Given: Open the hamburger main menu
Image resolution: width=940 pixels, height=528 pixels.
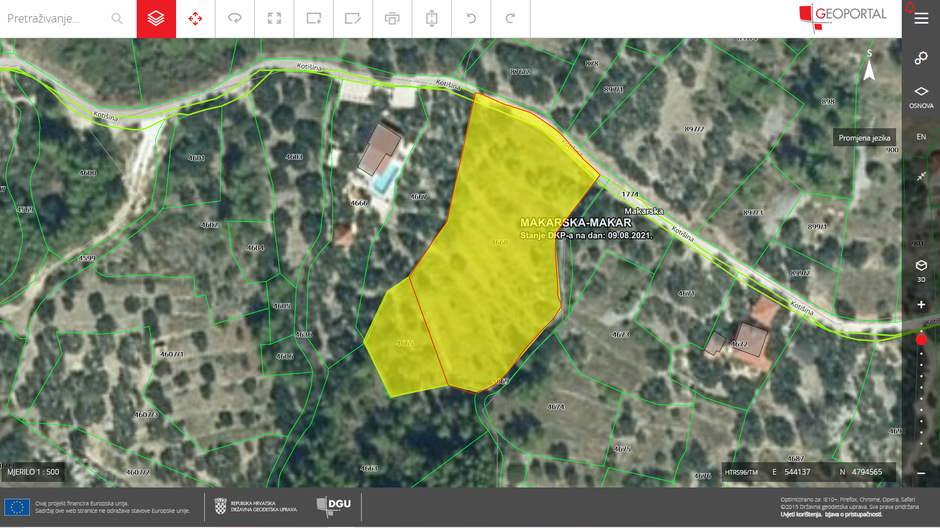Looking at the screenshot, I should click(921, 19).
